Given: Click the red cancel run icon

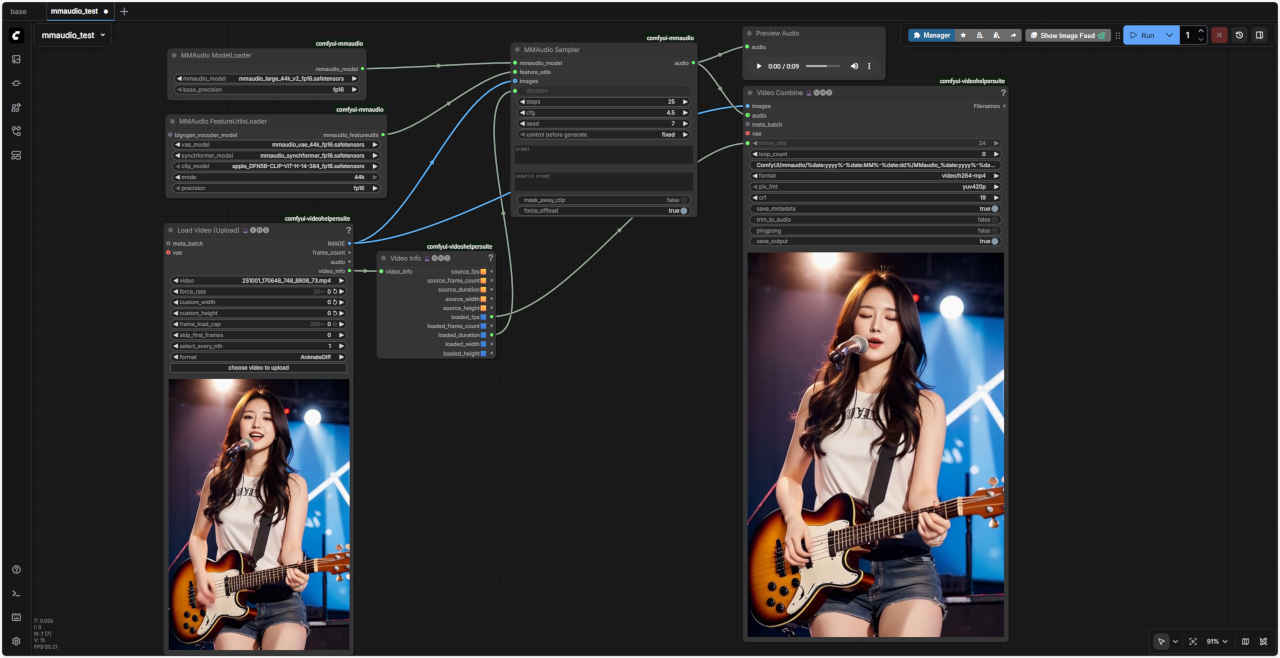Looking at the screenshot, I should [1219, 35].
